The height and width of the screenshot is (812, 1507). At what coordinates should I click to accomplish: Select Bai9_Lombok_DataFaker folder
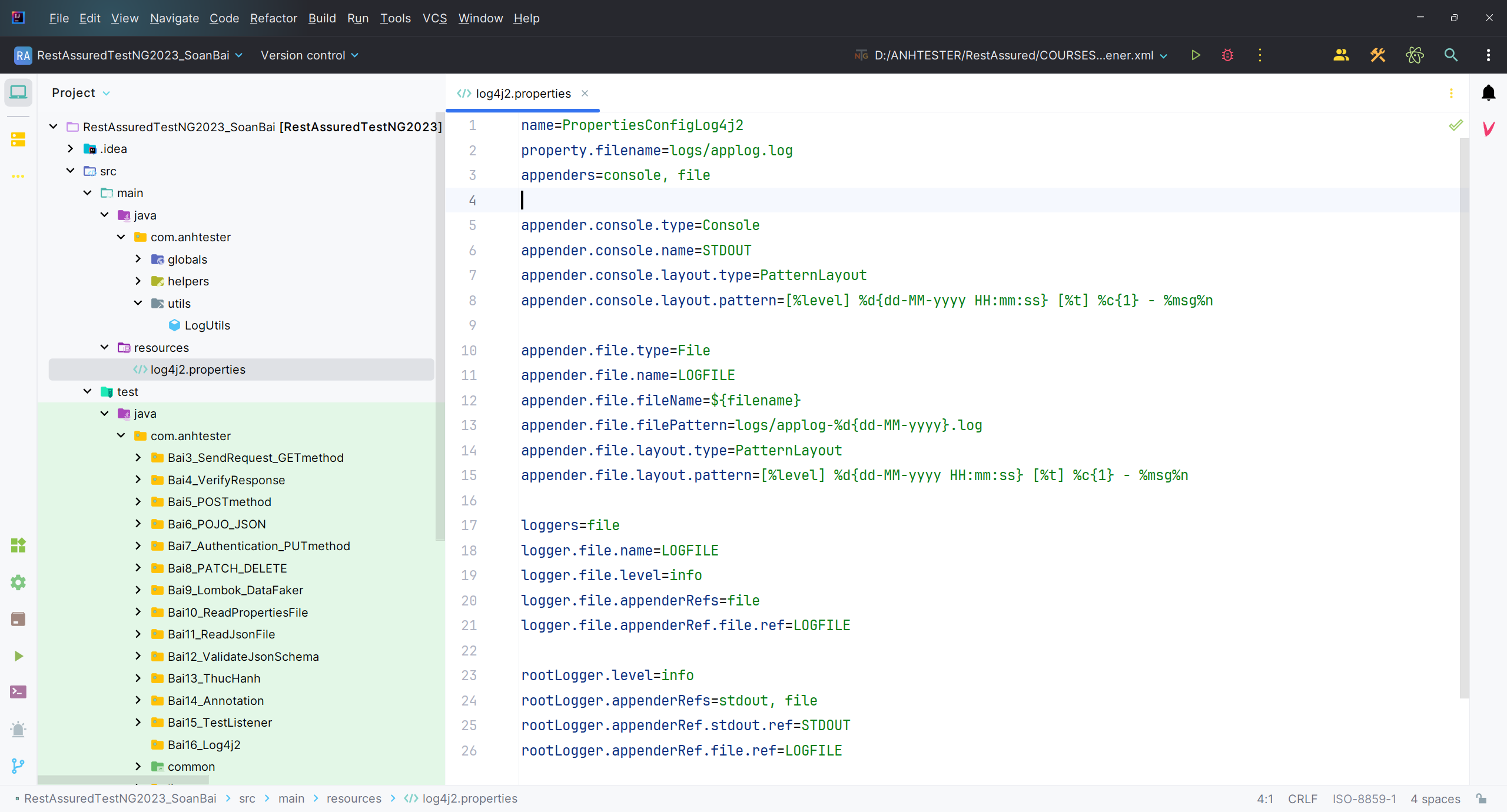coord(235,590)
